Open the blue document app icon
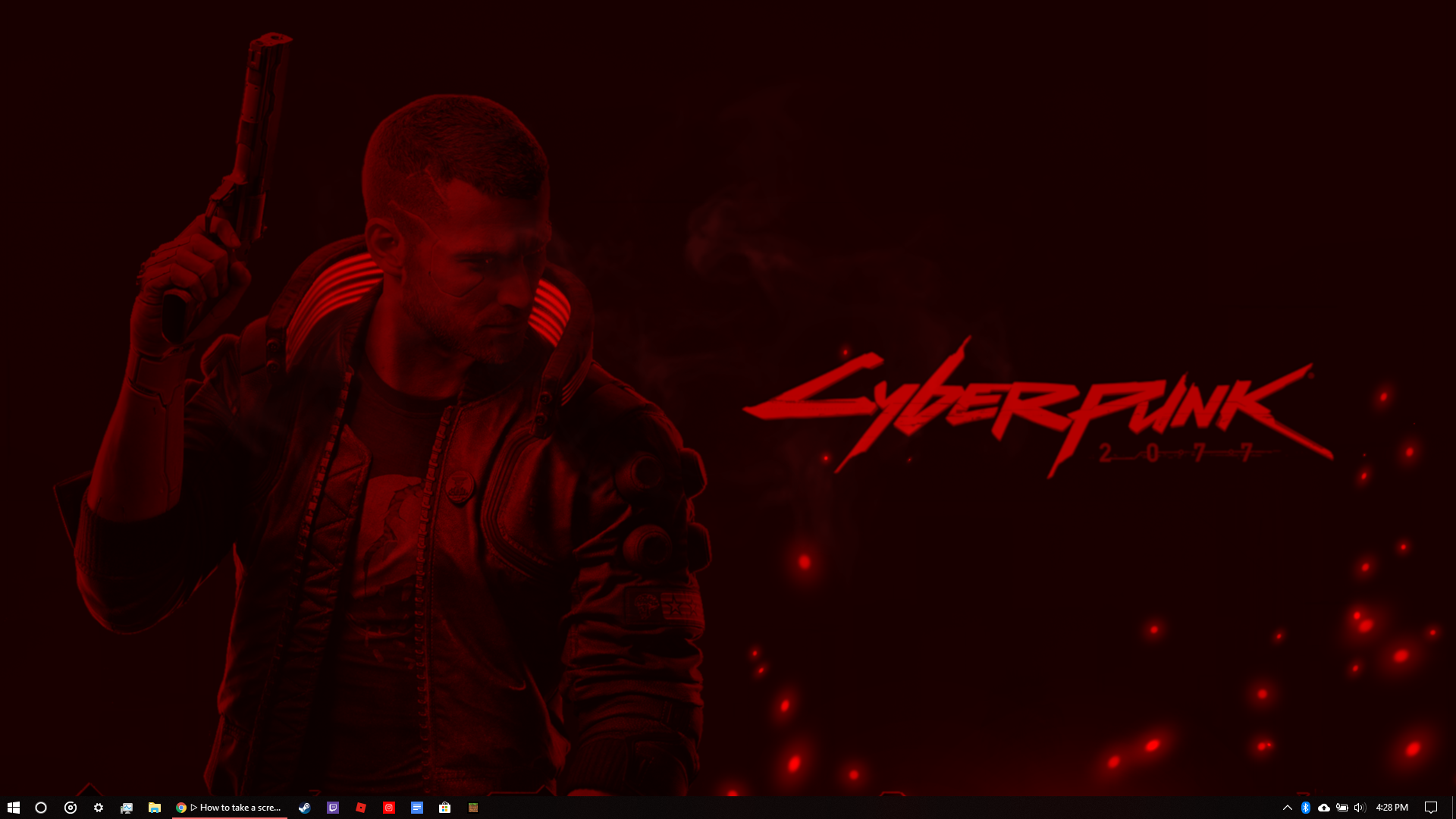 tap(417, 808)
